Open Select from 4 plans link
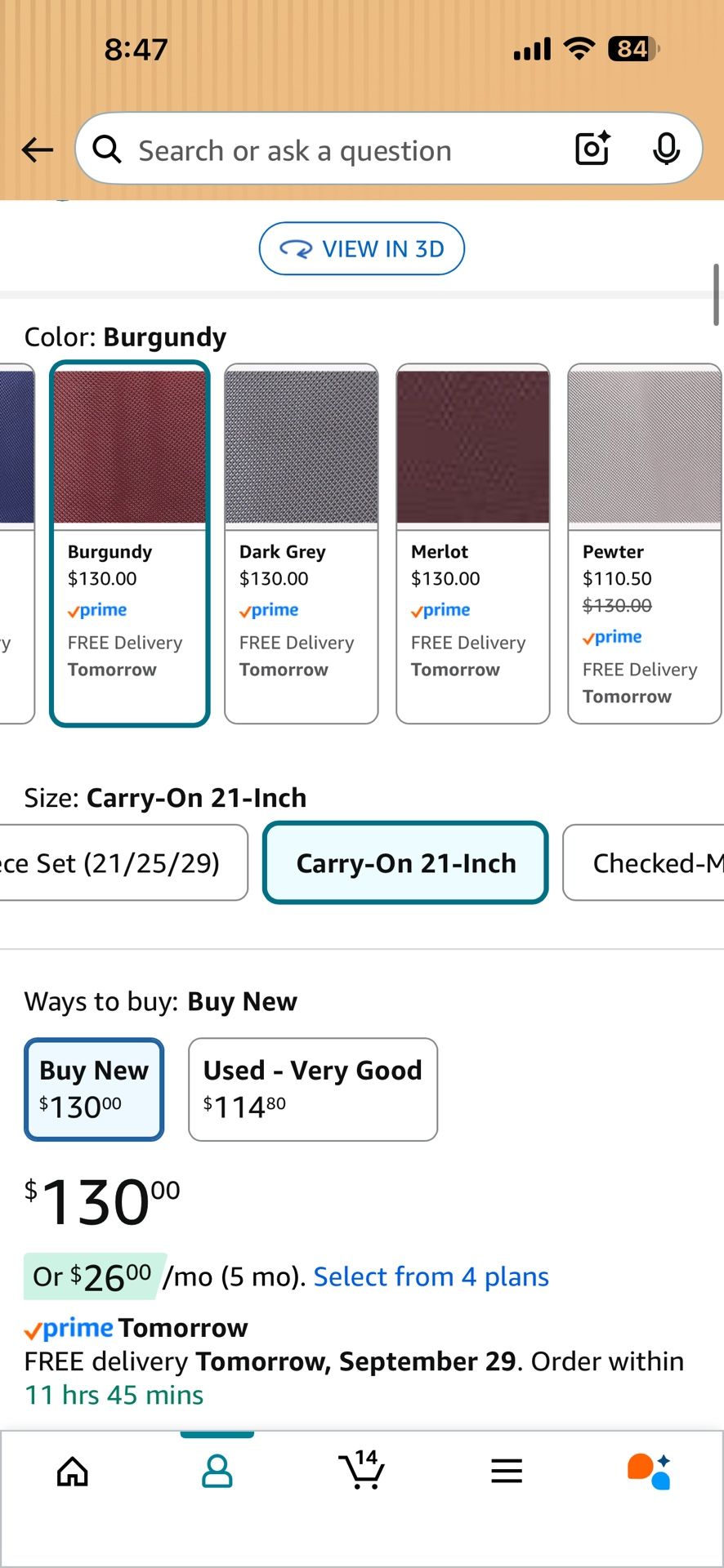The width and height of the screenshot is (724, 1568). (x=431, y=1276)
